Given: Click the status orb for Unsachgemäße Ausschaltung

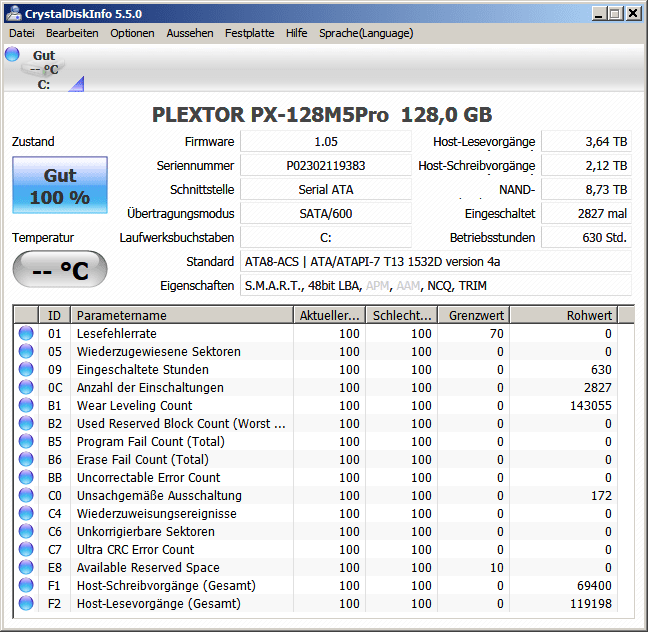Looking at the screenshot, I should (26, 495).
